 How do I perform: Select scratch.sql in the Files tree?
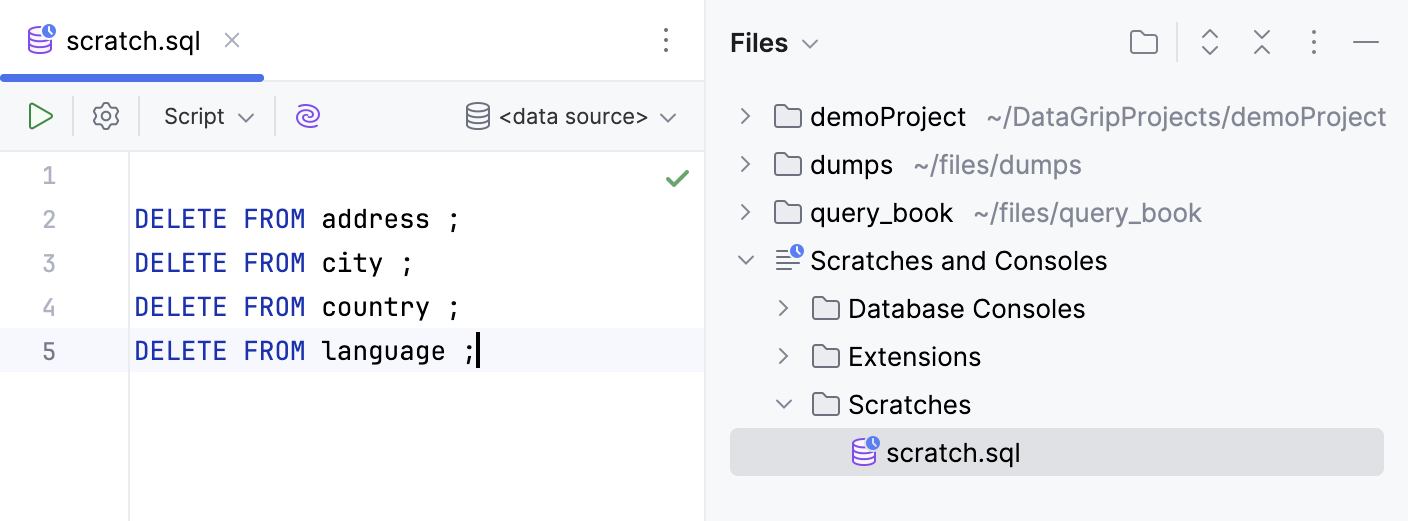952,453
